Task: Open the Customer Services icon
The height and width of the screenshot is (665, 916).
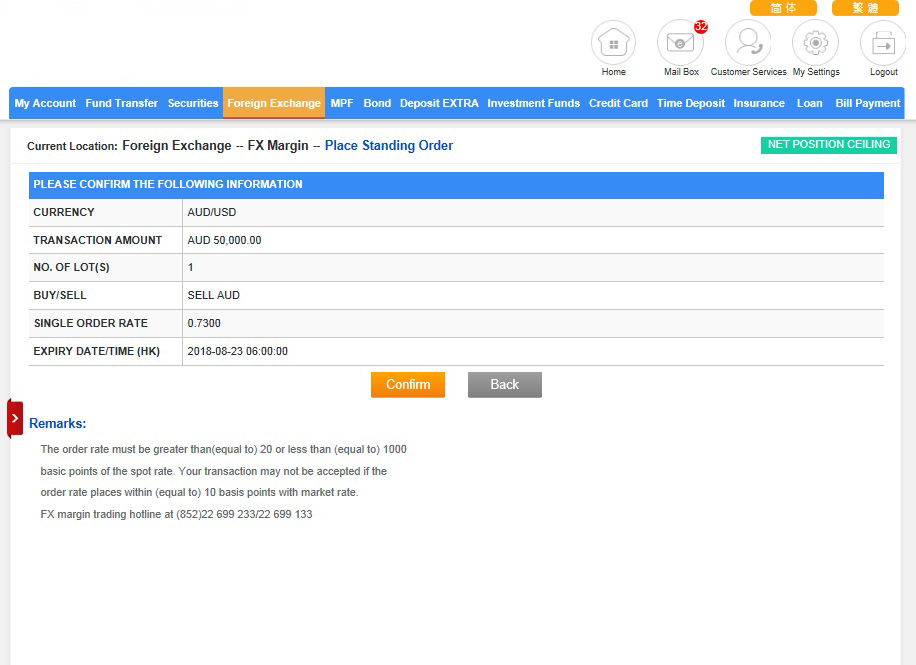Action: 748,44
